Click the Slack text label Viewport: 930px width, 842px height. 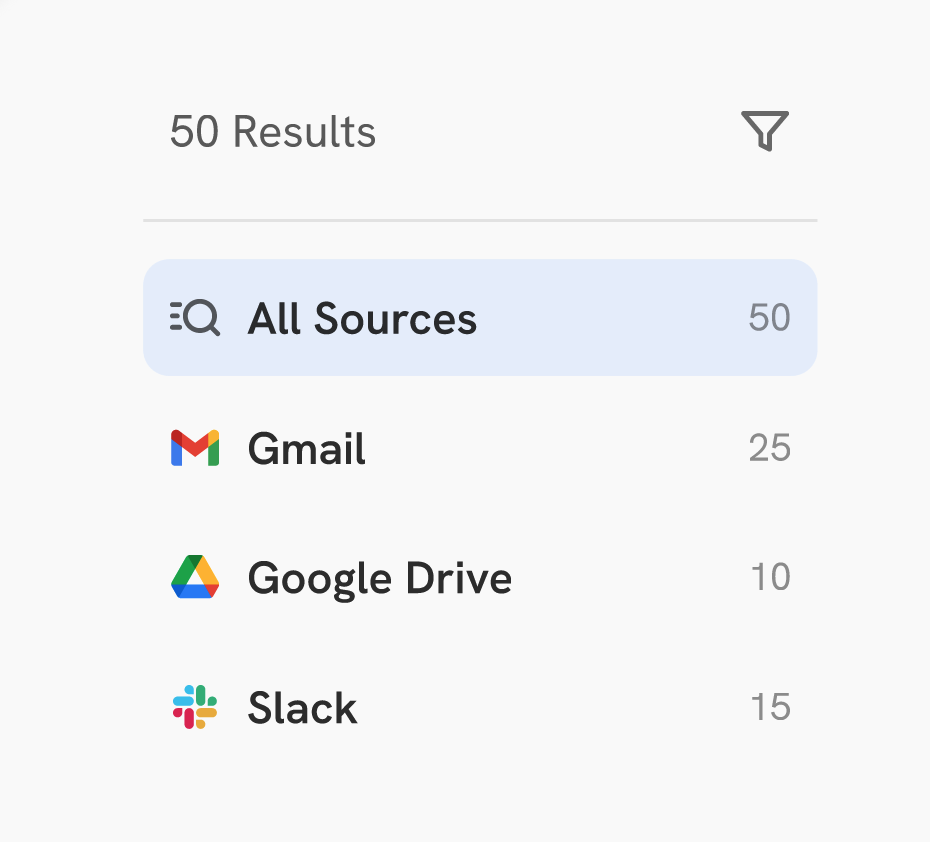pyautogui.click(x=302, y=707)
